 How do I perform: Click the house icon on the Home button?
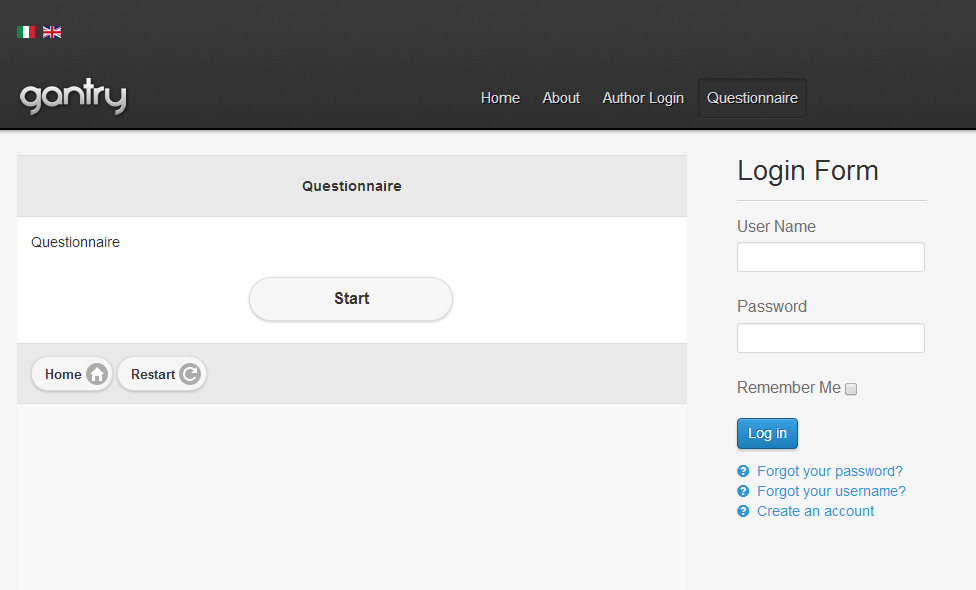pyautogui.click(x=96, y=374)
